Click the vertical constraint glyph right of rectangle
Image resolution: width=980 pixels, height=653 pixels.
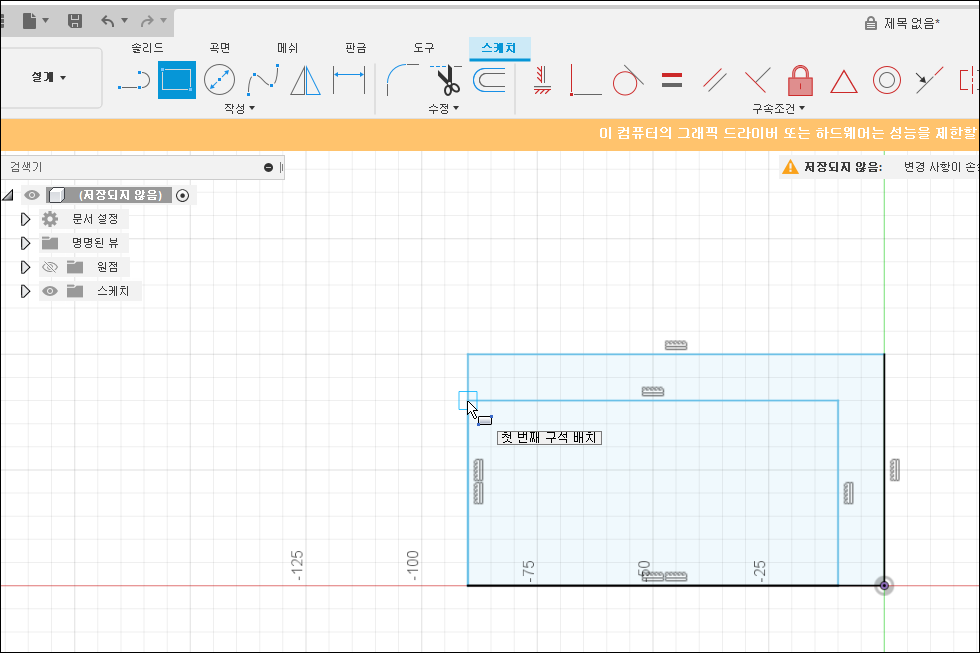click(x=895, y=470)
